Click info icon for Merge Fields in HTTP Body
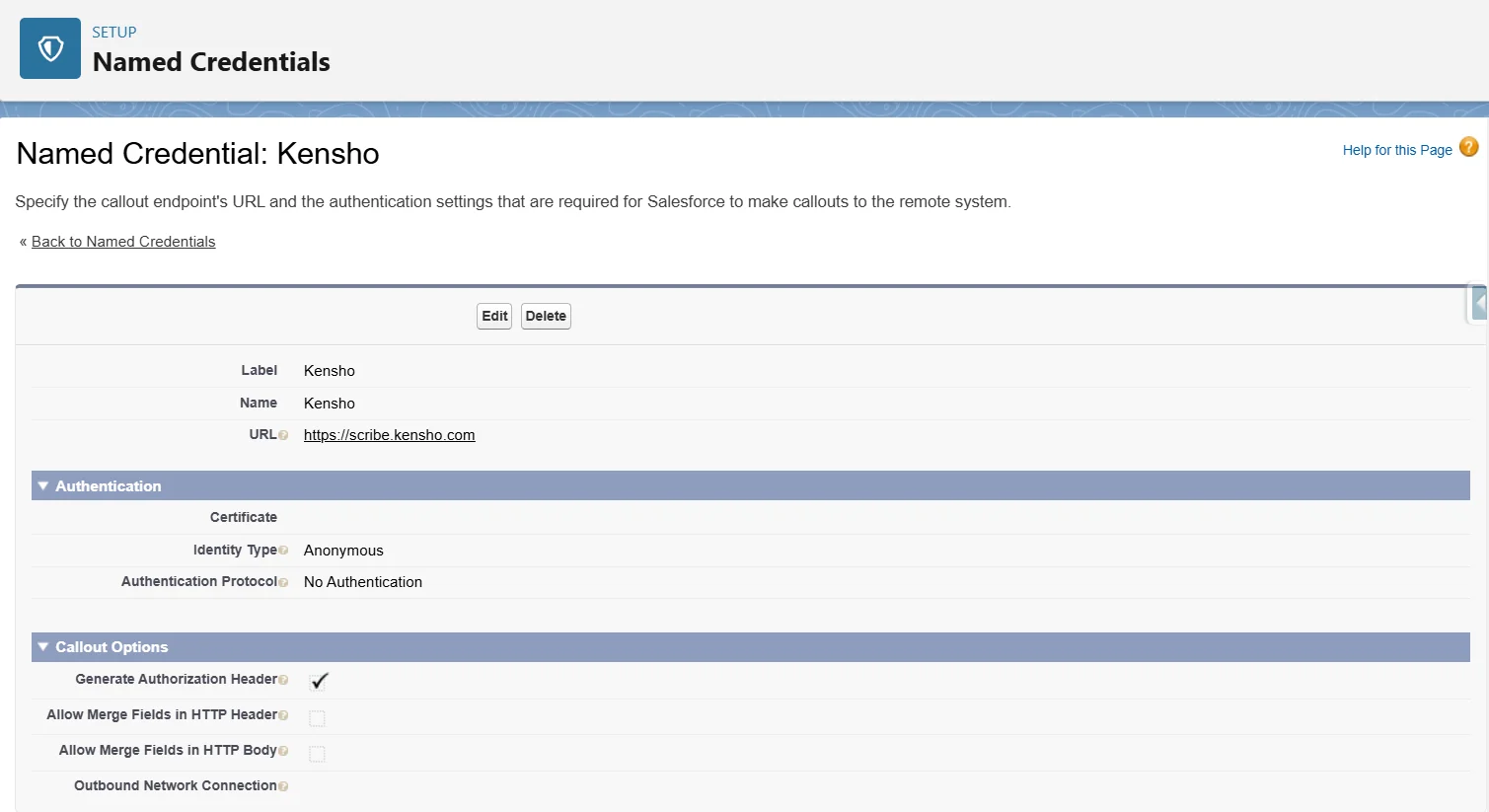 283,751
